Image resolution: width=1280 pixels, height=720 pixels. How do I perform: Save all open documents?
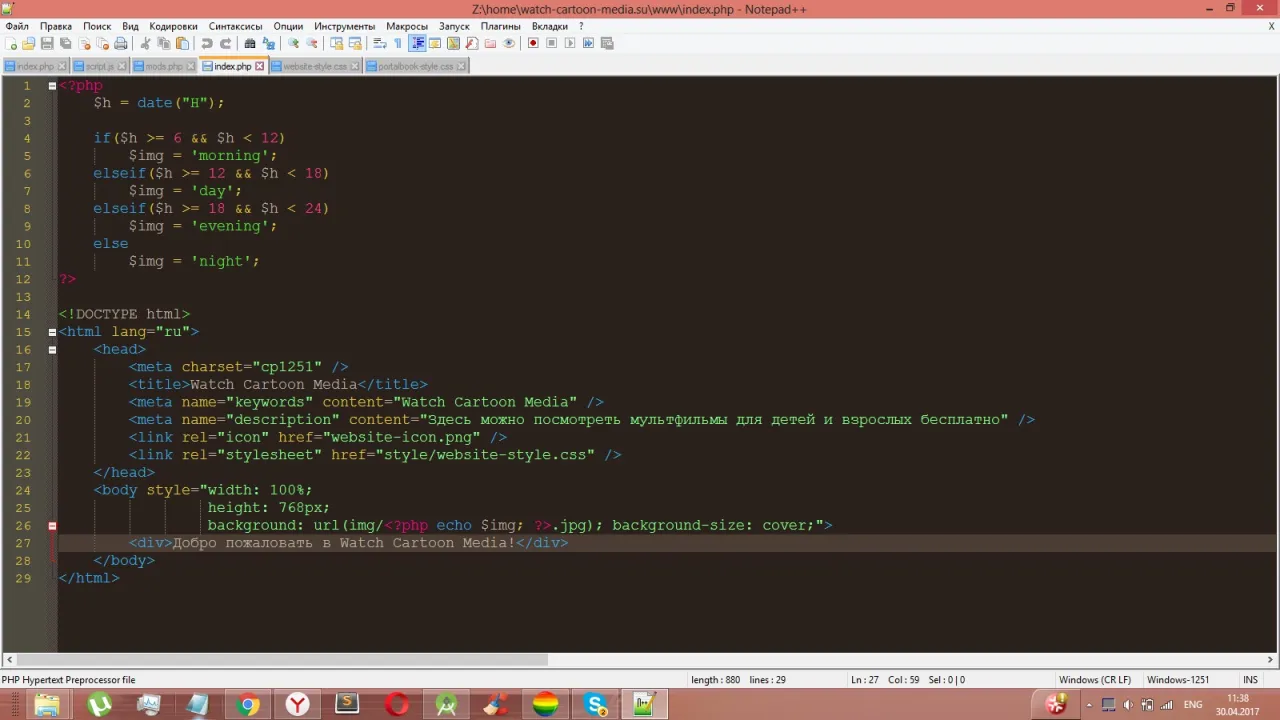[x=64, y=43]
